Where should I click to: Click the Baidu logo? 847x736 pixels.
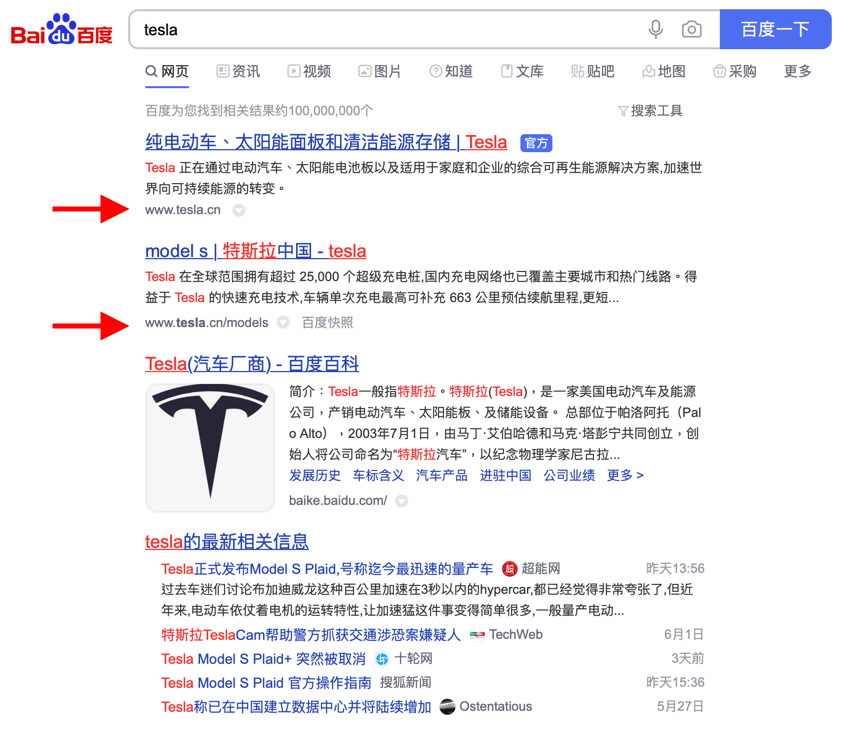coord(62,31)
